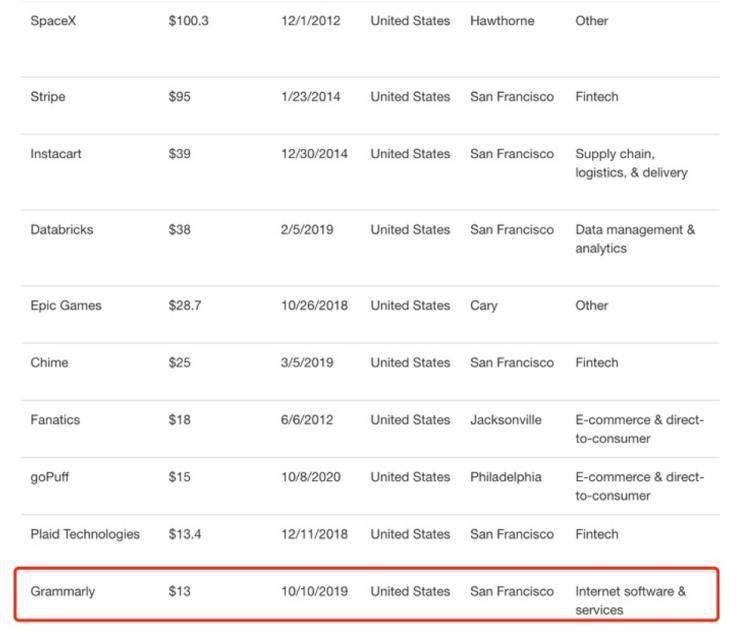
Task: Click the highlighted Grammarly name
Action: coord(63,591)
